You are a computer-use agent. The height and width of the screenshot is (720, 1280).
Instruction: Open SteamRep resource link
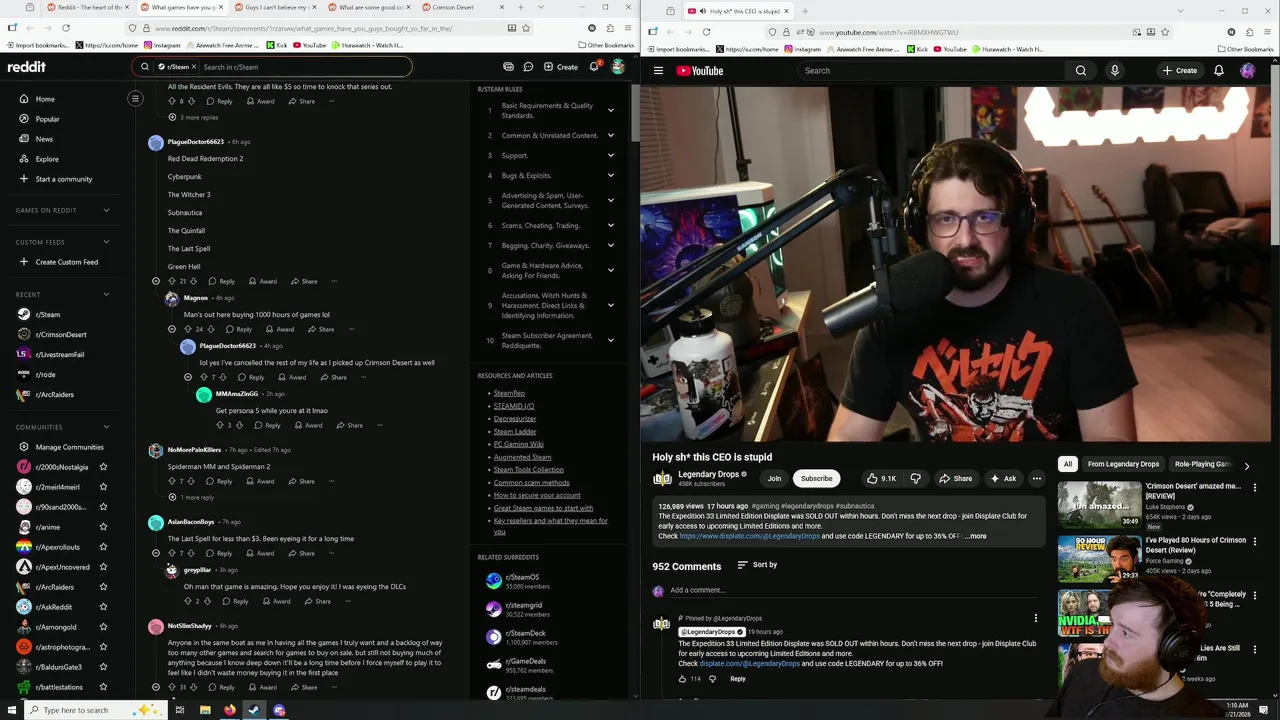pos(509,393)
